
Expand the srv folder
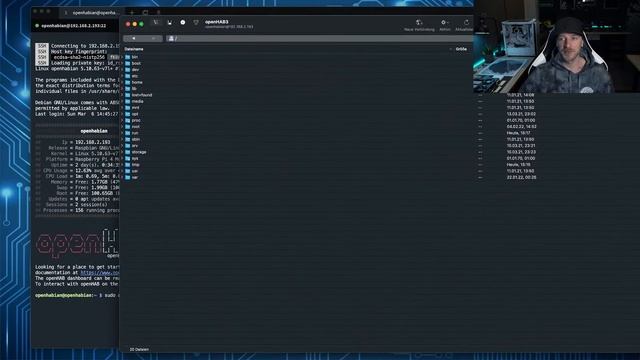tap(122, 146)
